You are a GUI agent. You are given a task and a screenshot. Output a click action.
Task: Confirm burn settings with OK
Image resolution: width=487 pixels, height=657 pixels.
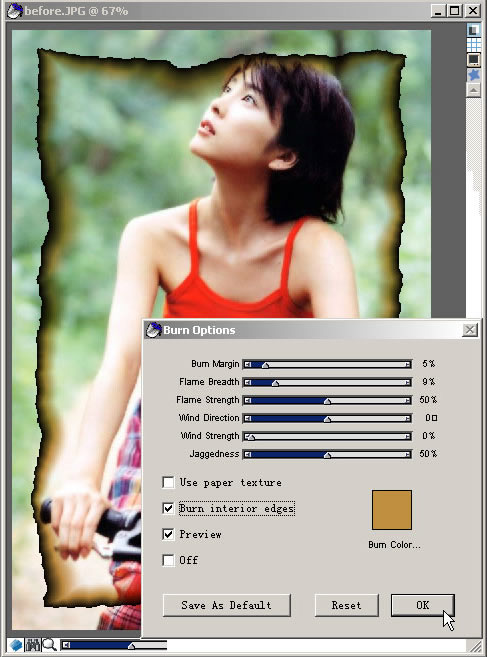(422, 605)
